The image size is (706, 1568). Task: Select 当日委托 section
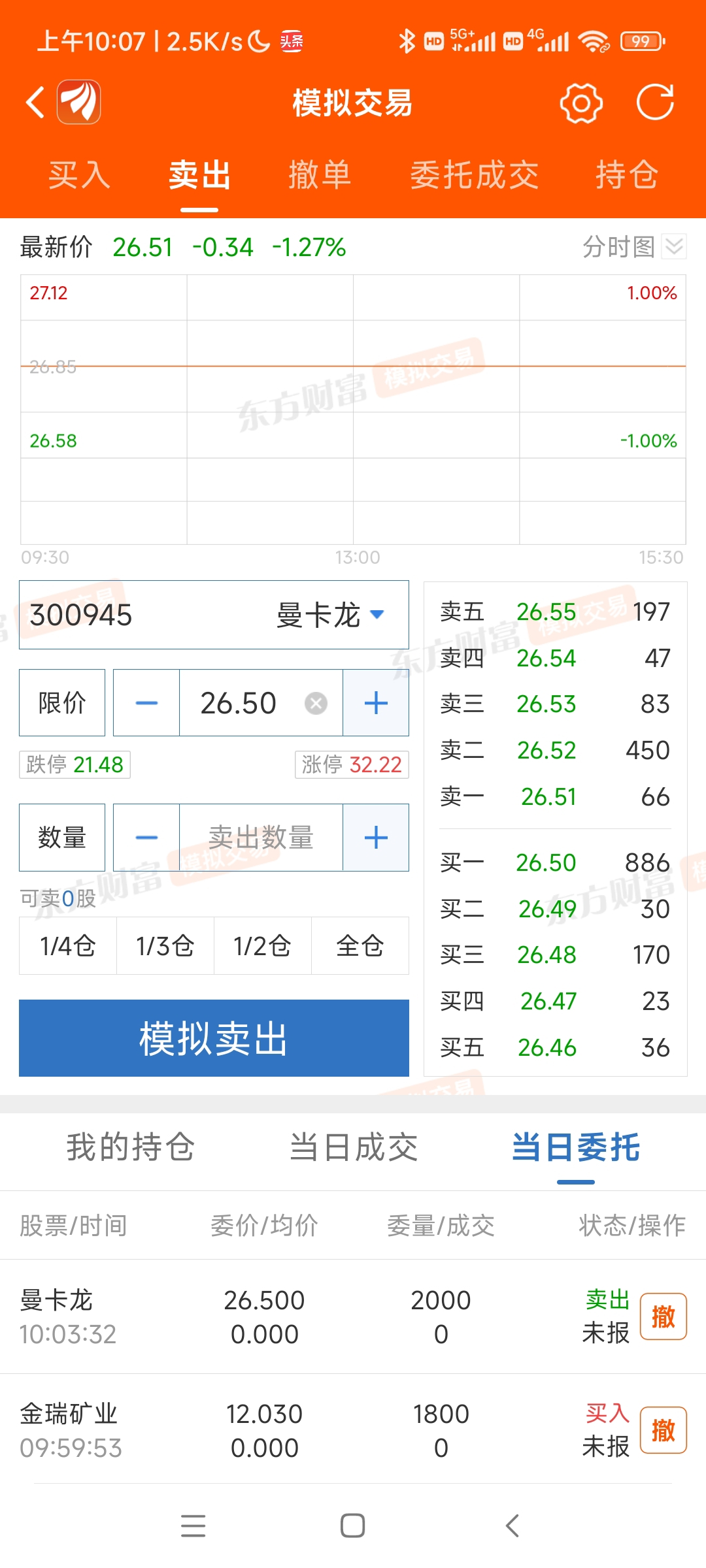tap(576, 1147)
